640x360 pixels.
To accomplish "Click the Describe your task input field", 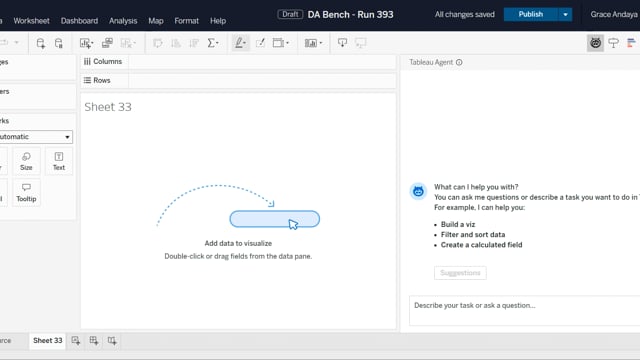I will (x=524, y=311).
